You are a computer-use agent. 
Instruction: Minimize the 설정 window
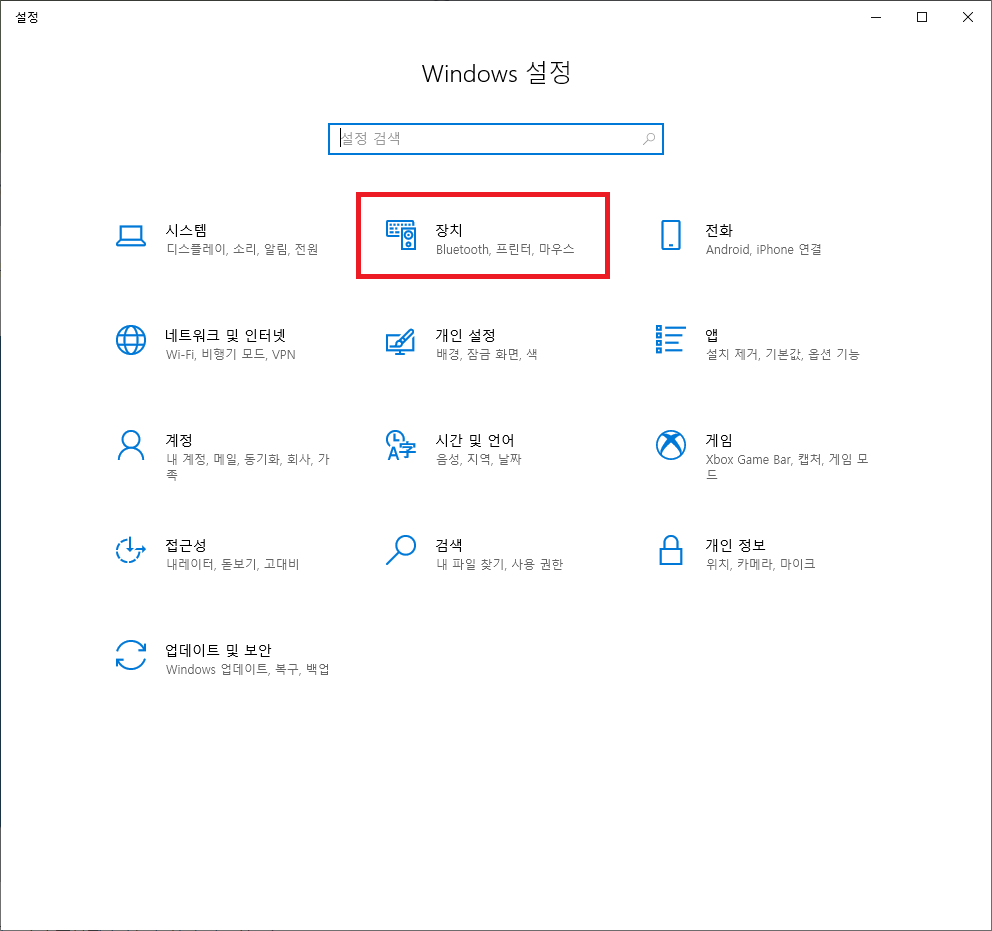tap(876, 17)
